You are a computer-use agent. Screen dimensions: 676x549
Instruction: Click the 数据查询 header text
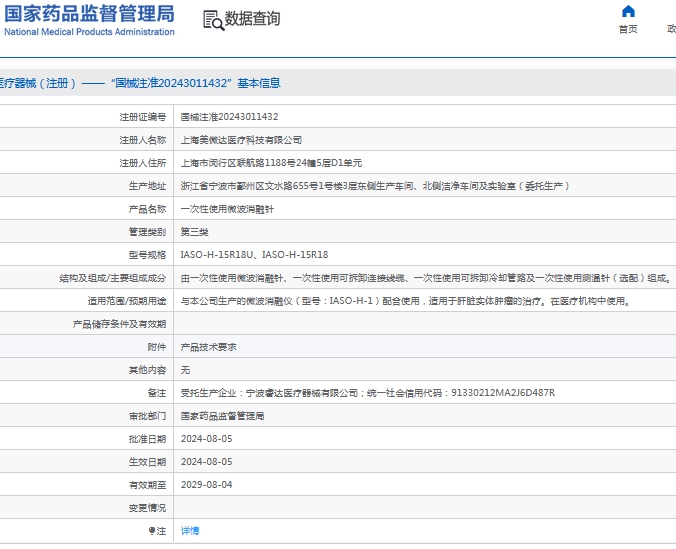253,19
